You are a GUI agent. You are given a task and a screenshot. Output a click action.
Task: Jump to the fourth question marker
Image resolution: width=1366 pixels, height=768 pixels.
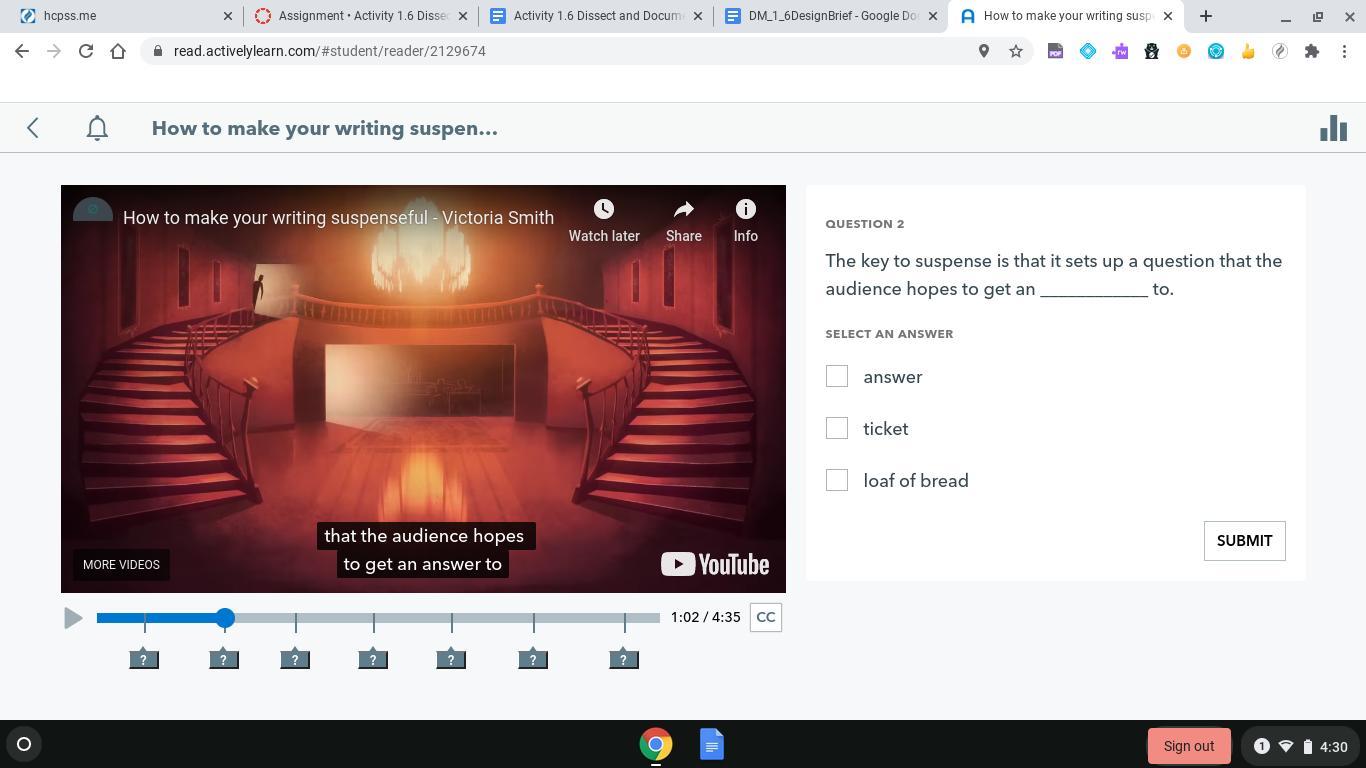coord(373,659)
